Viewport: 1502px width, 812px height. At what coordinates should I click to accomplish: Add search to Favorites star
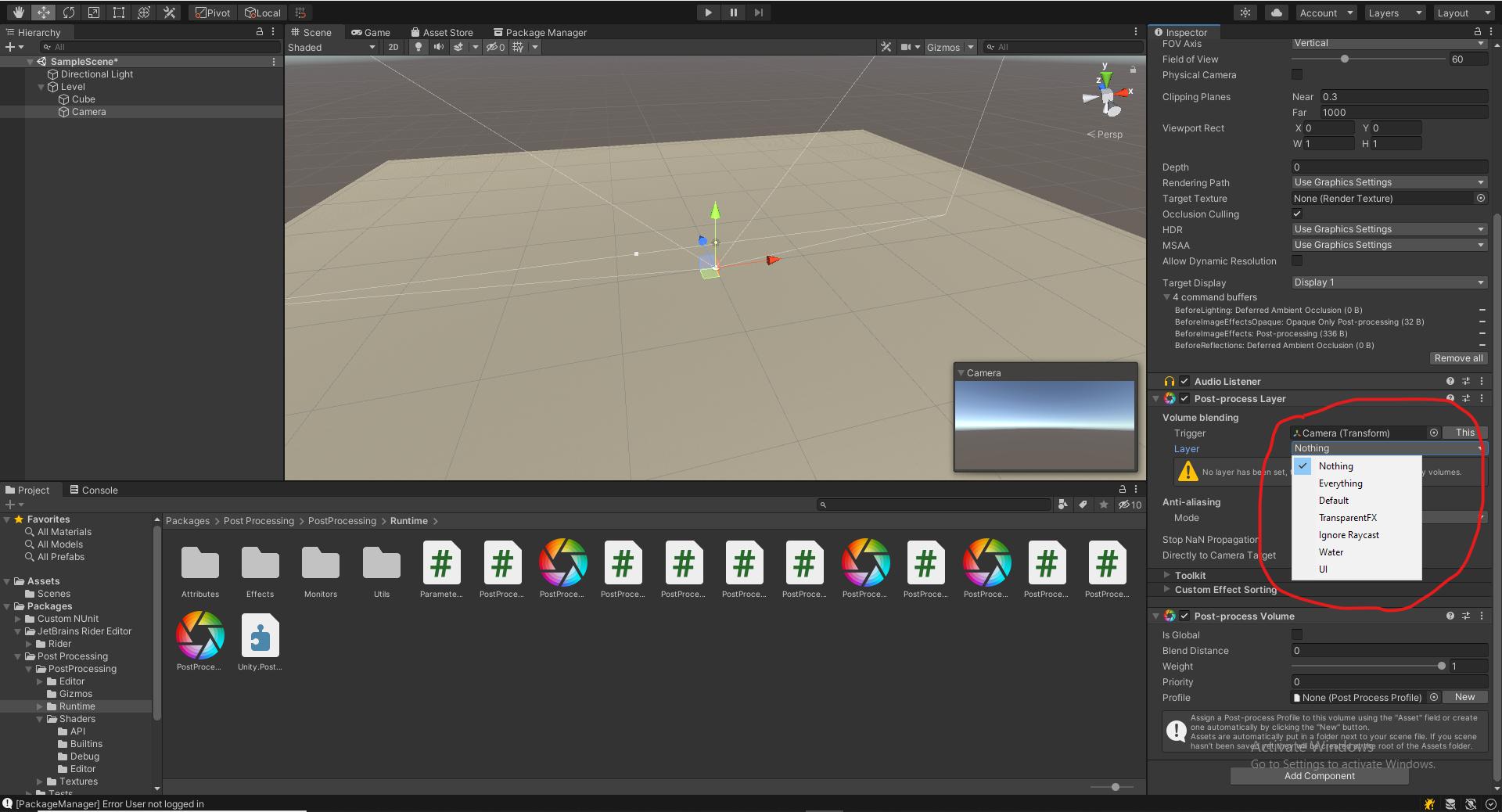tap(1104, 505)
